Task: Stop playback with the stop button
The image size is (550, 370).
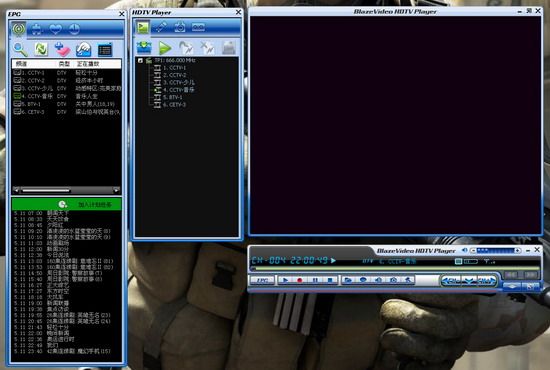Action: [x=329, y=280]
